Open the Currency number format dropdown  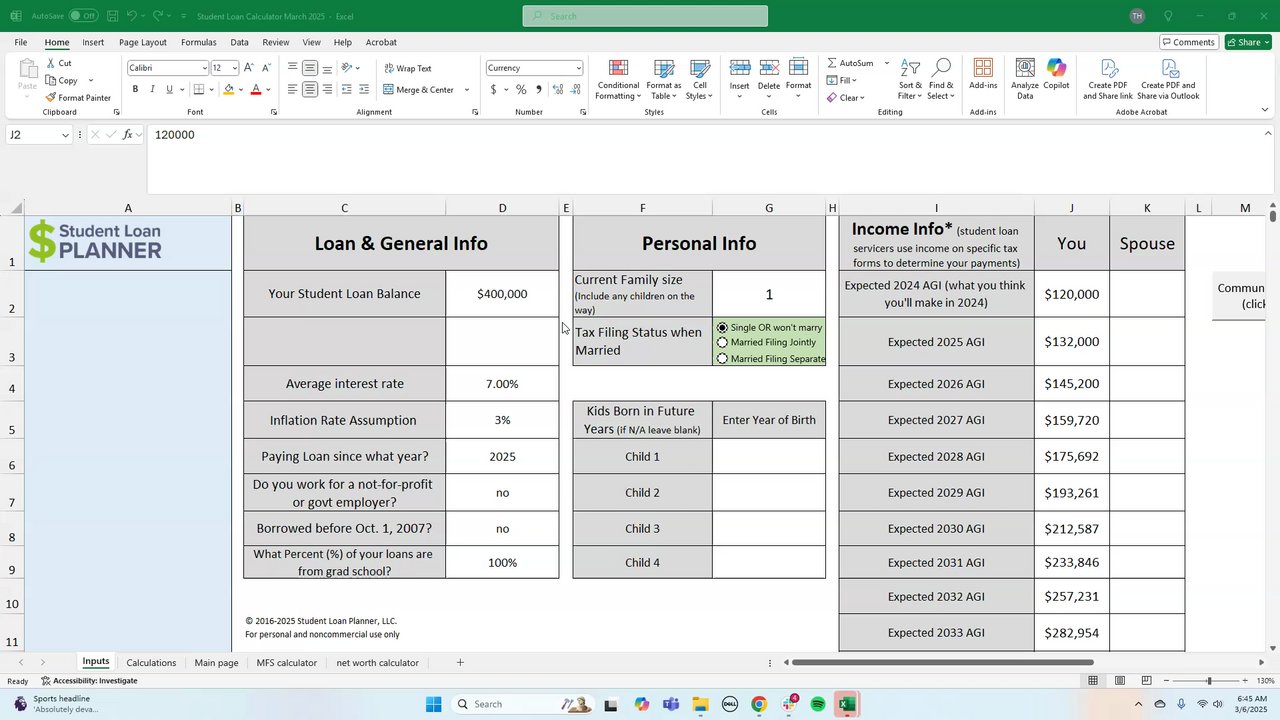click(578, 68)
